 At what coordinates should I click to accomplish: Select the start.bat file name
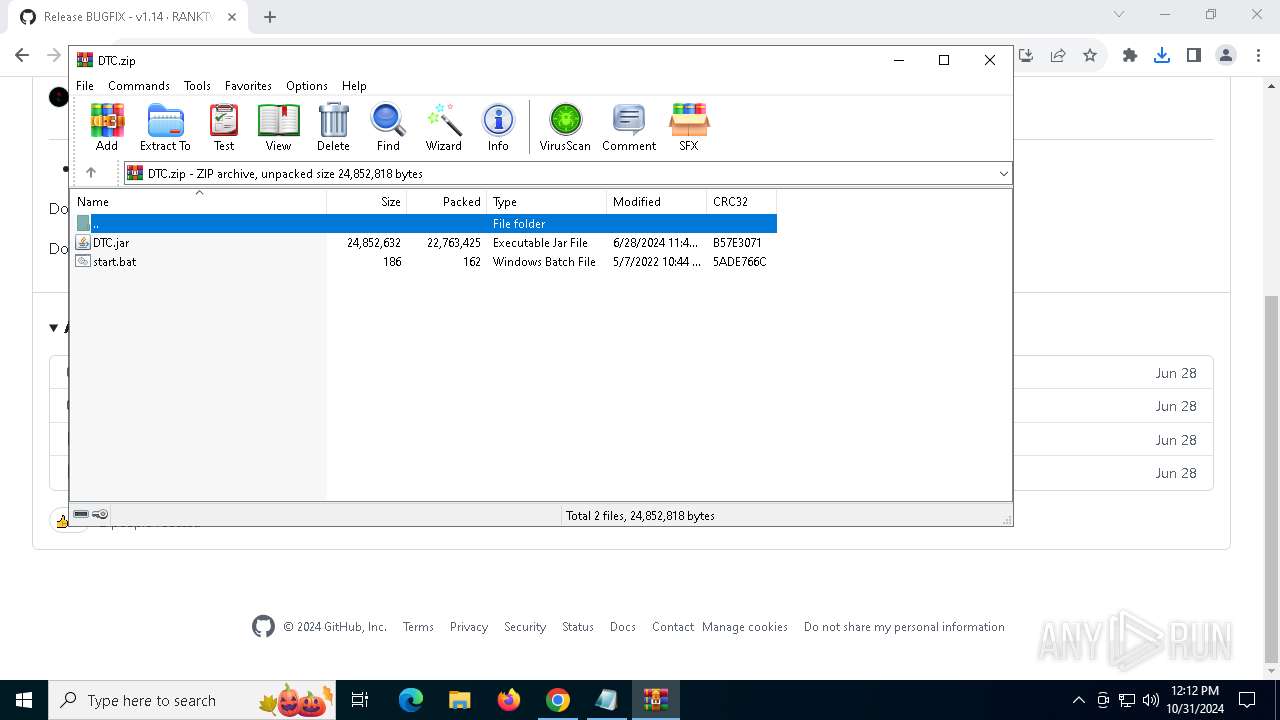point(115,261)
